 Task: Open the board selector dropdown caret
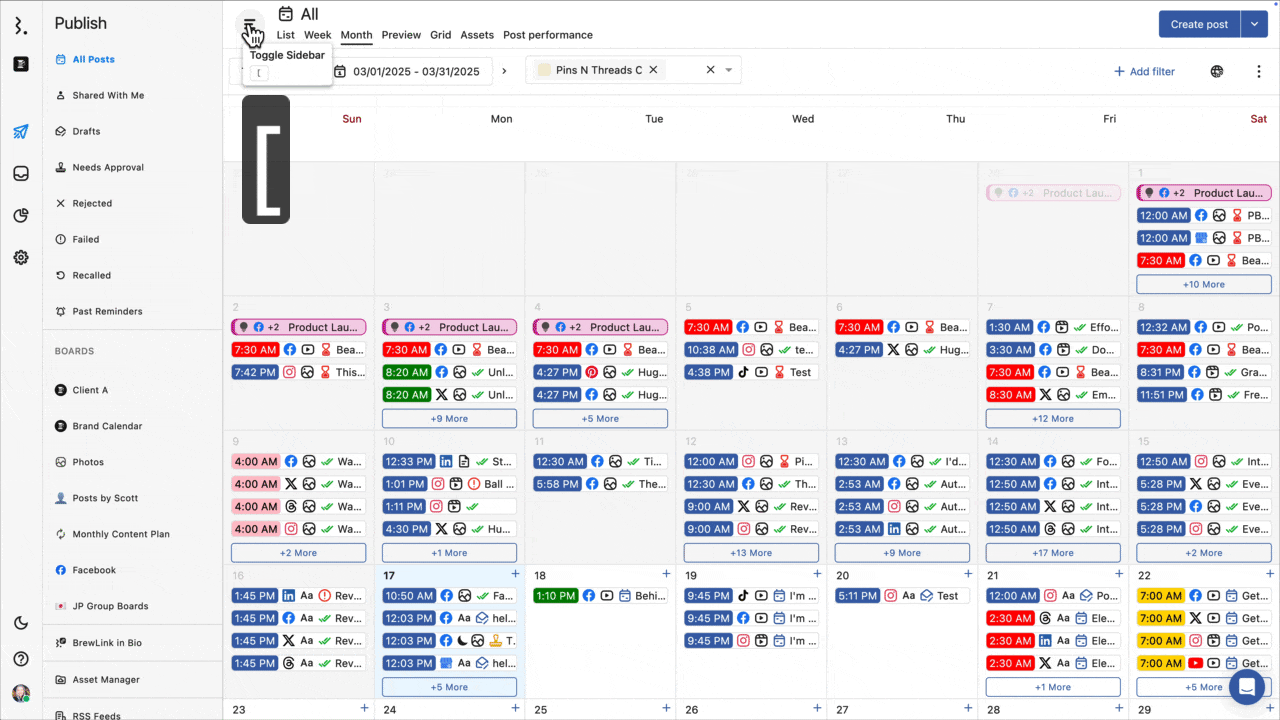pos(729,70)
